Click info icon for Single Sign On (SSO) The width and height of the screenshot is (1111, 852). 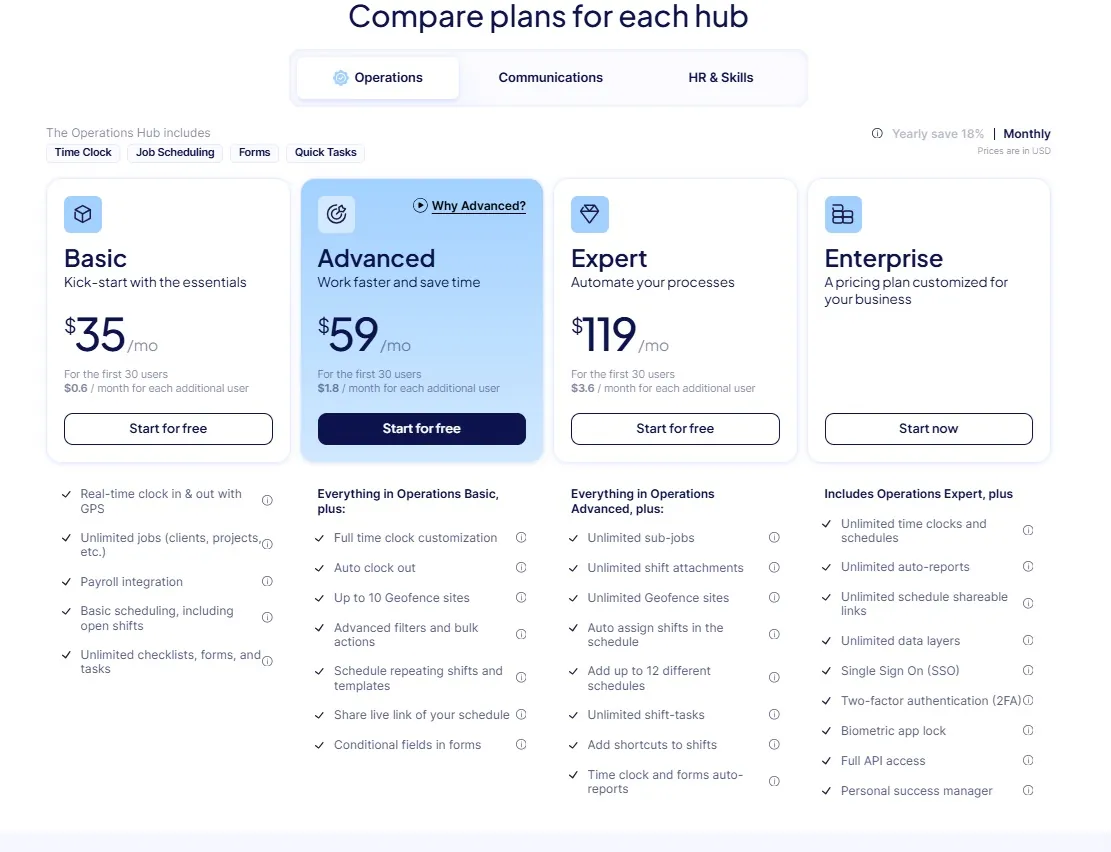coord(1028,671)
